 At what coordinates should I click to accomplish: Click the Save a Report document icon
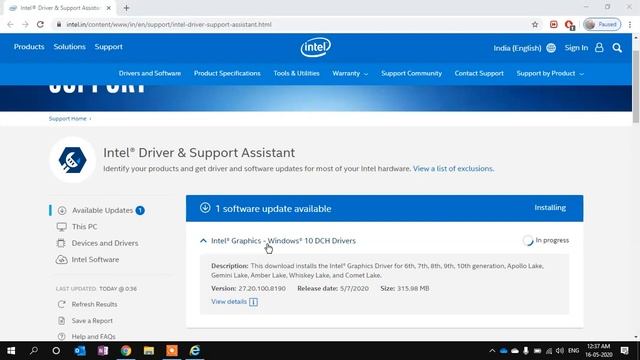pos(62,320)
